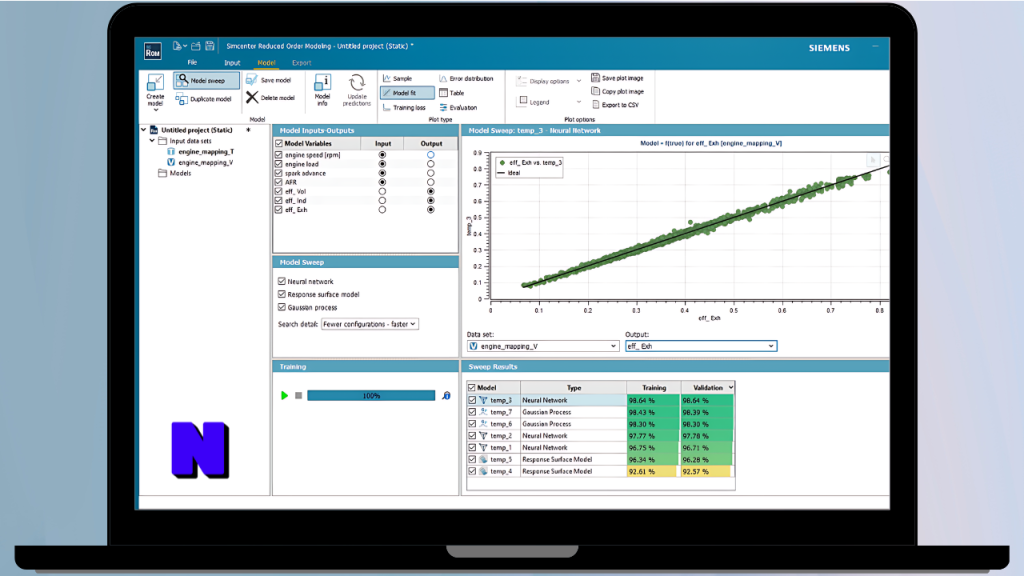Viewport: 1024px width, 576px height.
Task: Select the Evaluation plot type icon
Action: click(443, 108)
